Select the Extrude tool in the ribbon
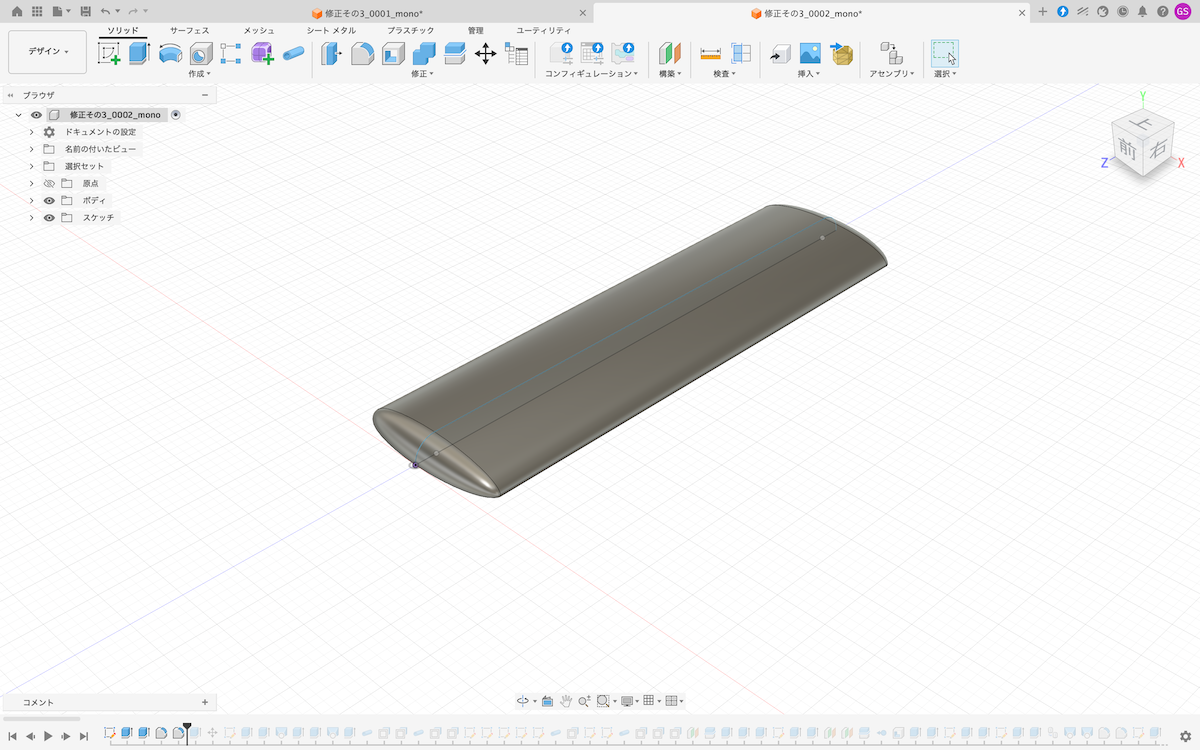The height and width of the screenshot is (750, 1200). pyautogui.click(x=139, y=54)
